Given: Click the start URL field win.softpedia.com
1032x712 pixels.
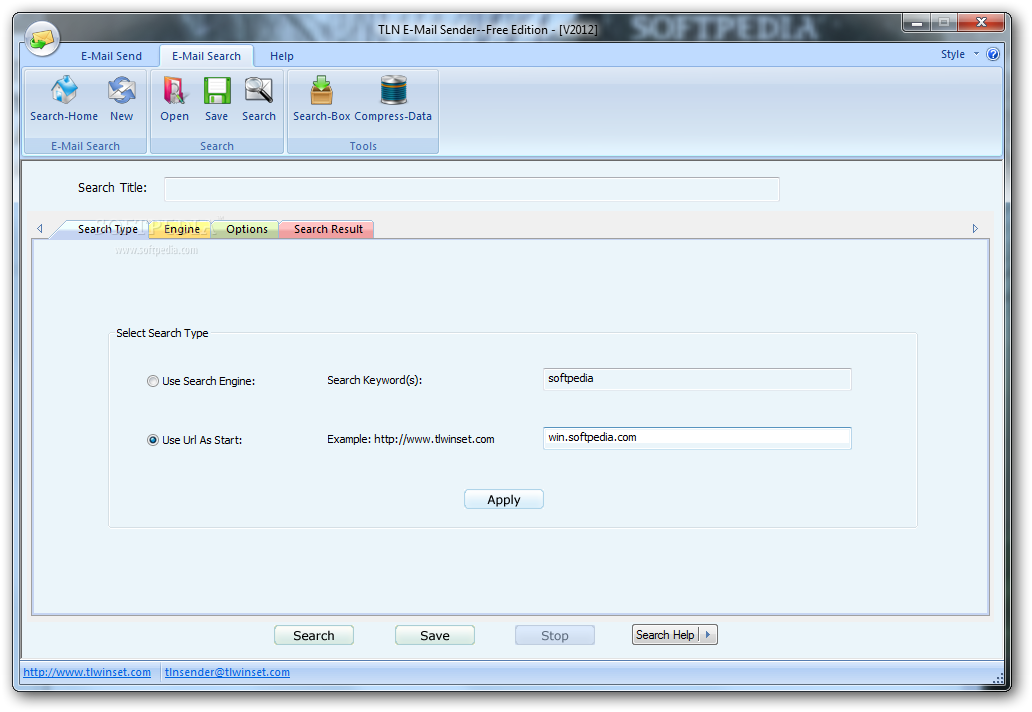Looking at the screenshot, I should 697,438.
